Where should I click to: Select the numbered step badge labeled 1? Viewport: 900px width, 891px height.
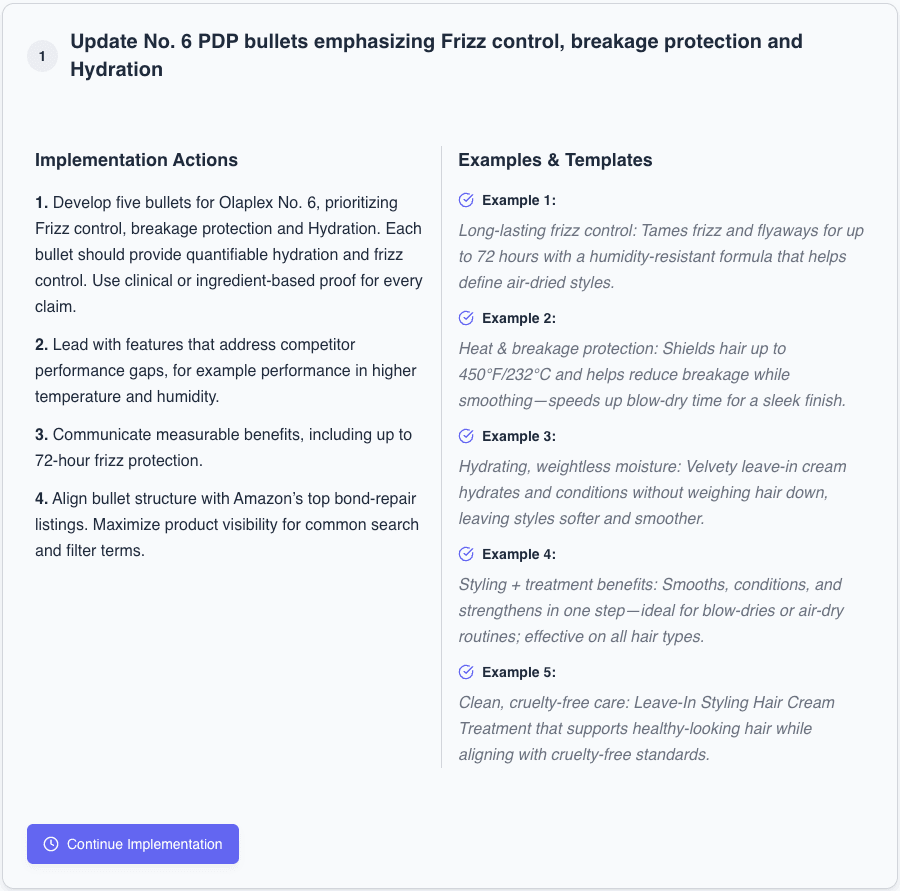pyautogui.click(x=42, y=56)
